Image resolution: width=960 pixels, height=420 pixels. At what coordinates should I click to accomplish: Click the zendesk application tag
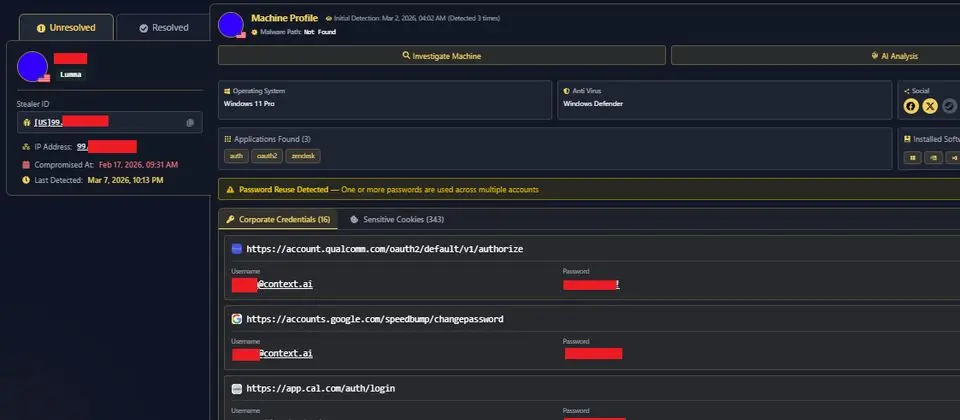(x=303, y=156)
